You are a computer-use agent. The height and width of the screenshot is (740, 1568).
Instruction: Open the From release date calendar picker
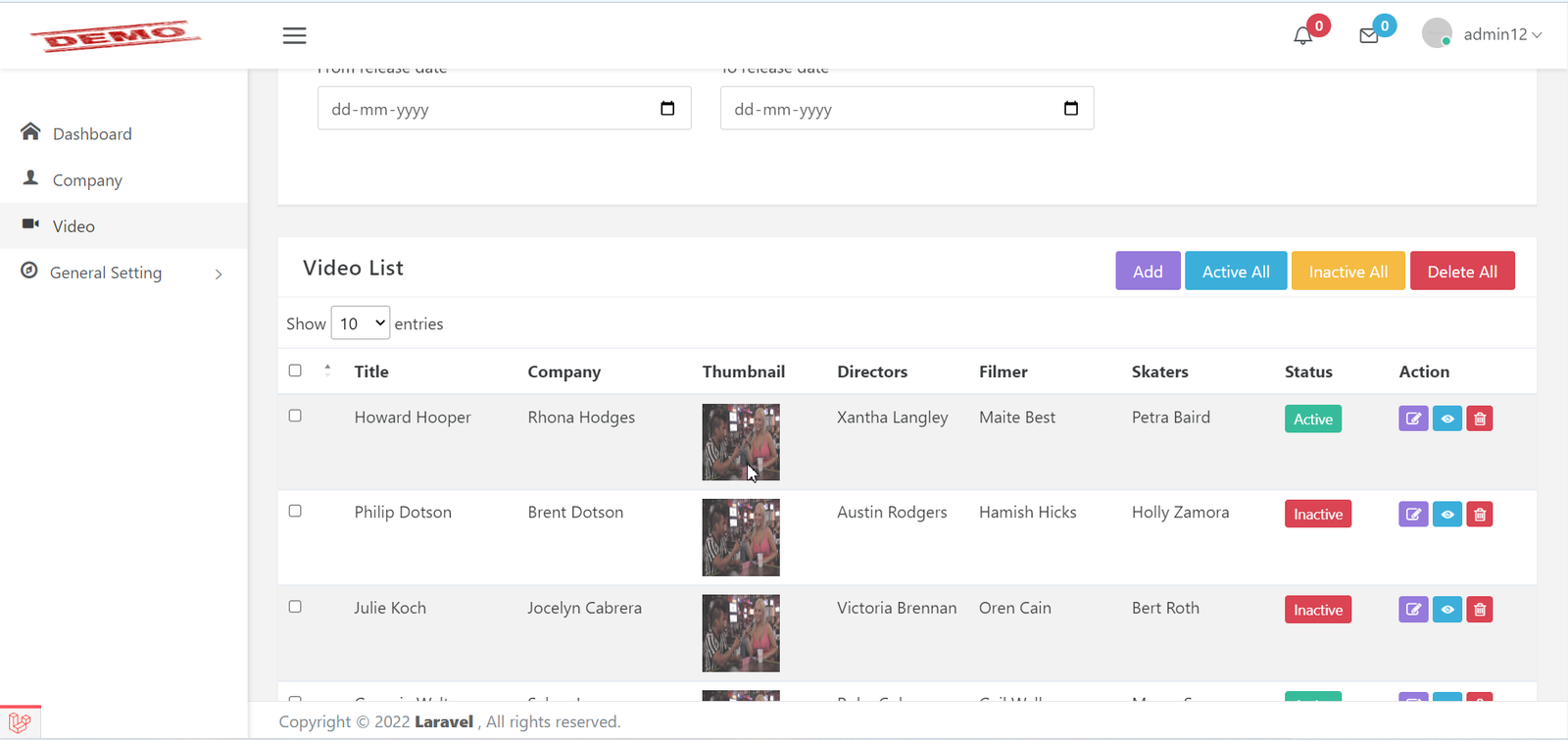pos(667,109)
